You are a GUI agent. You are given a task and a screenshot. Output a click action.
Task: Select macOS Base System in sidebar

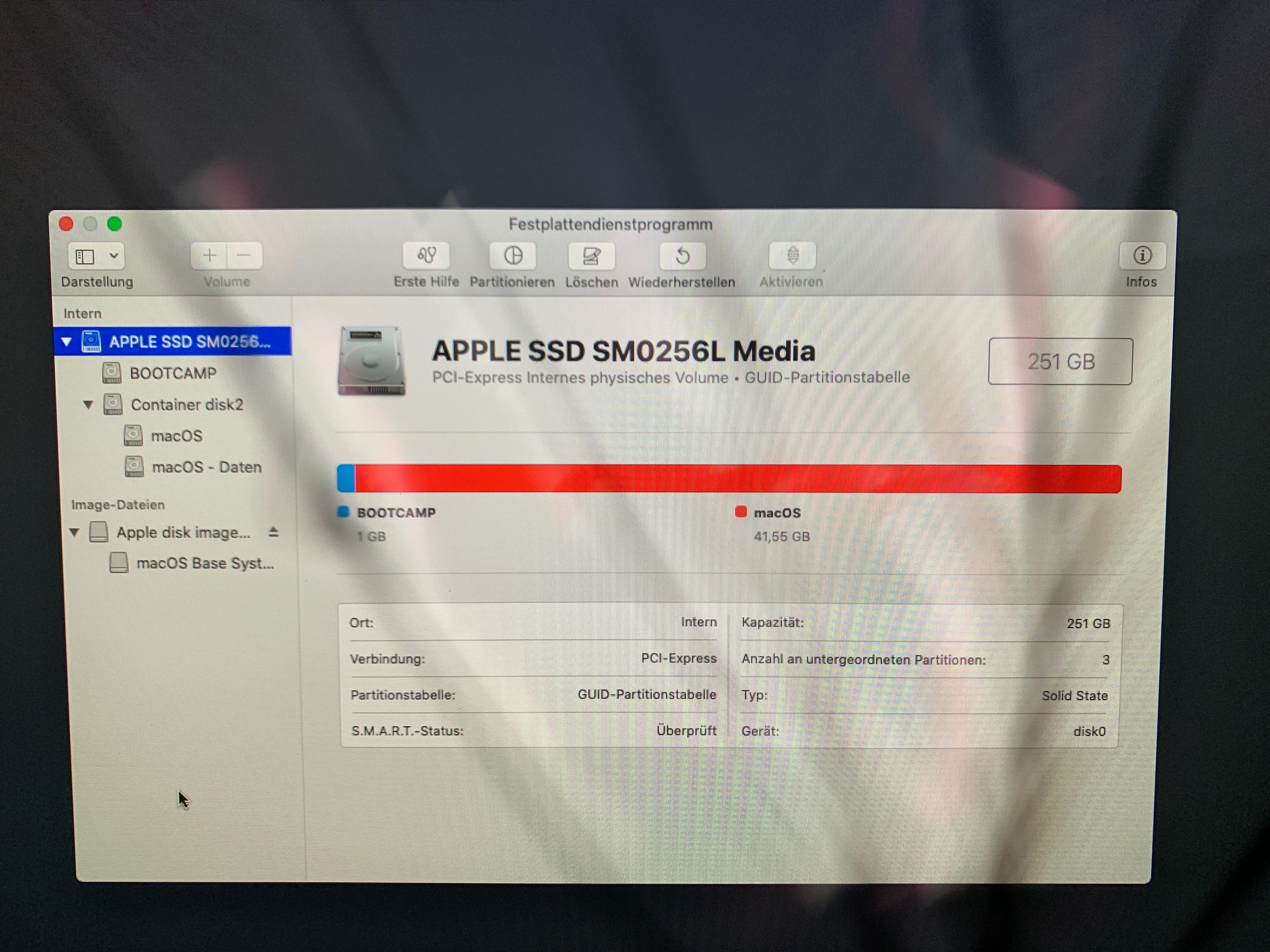[x=204, y=564]
